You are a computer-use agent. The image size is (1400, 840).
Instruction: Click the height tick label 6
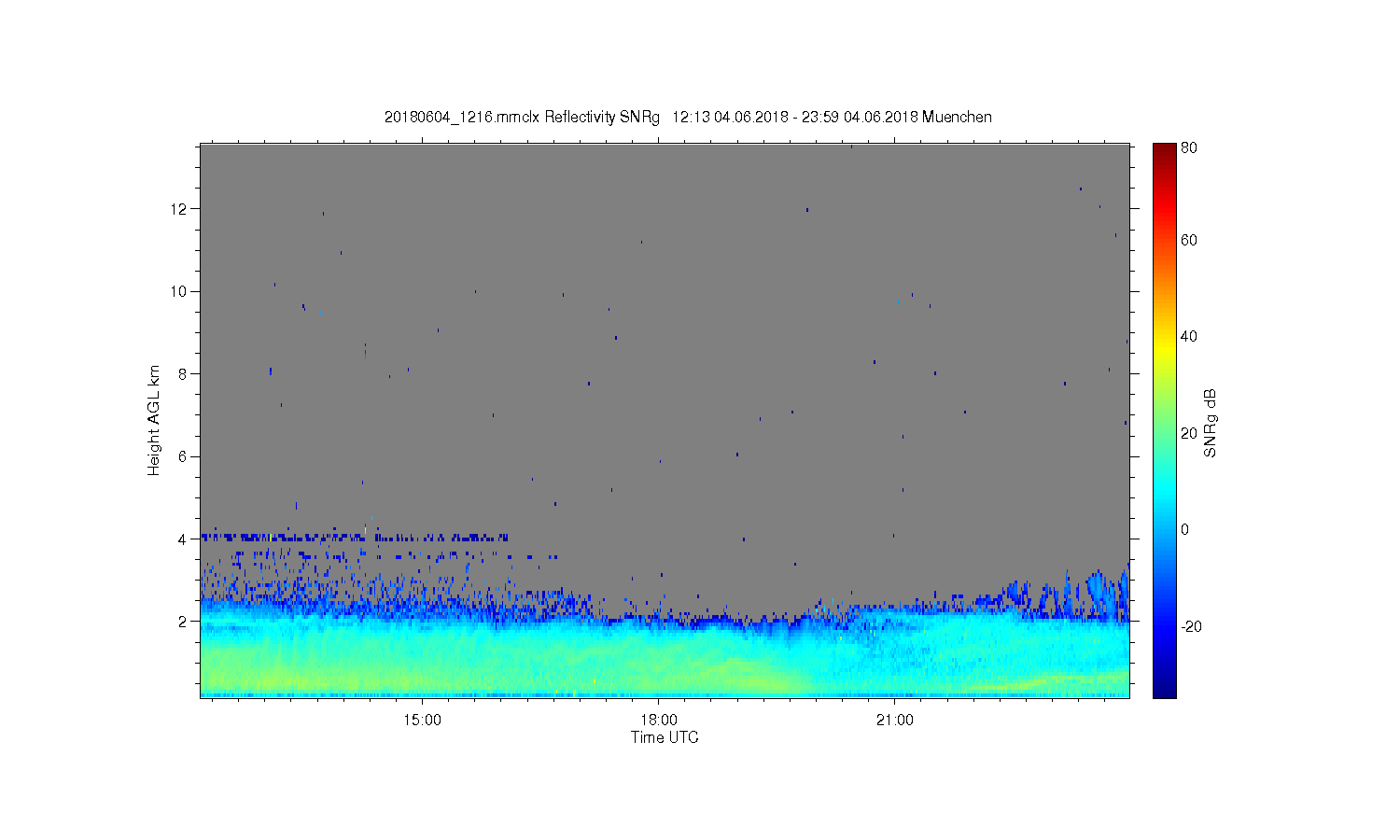point(183,456)
